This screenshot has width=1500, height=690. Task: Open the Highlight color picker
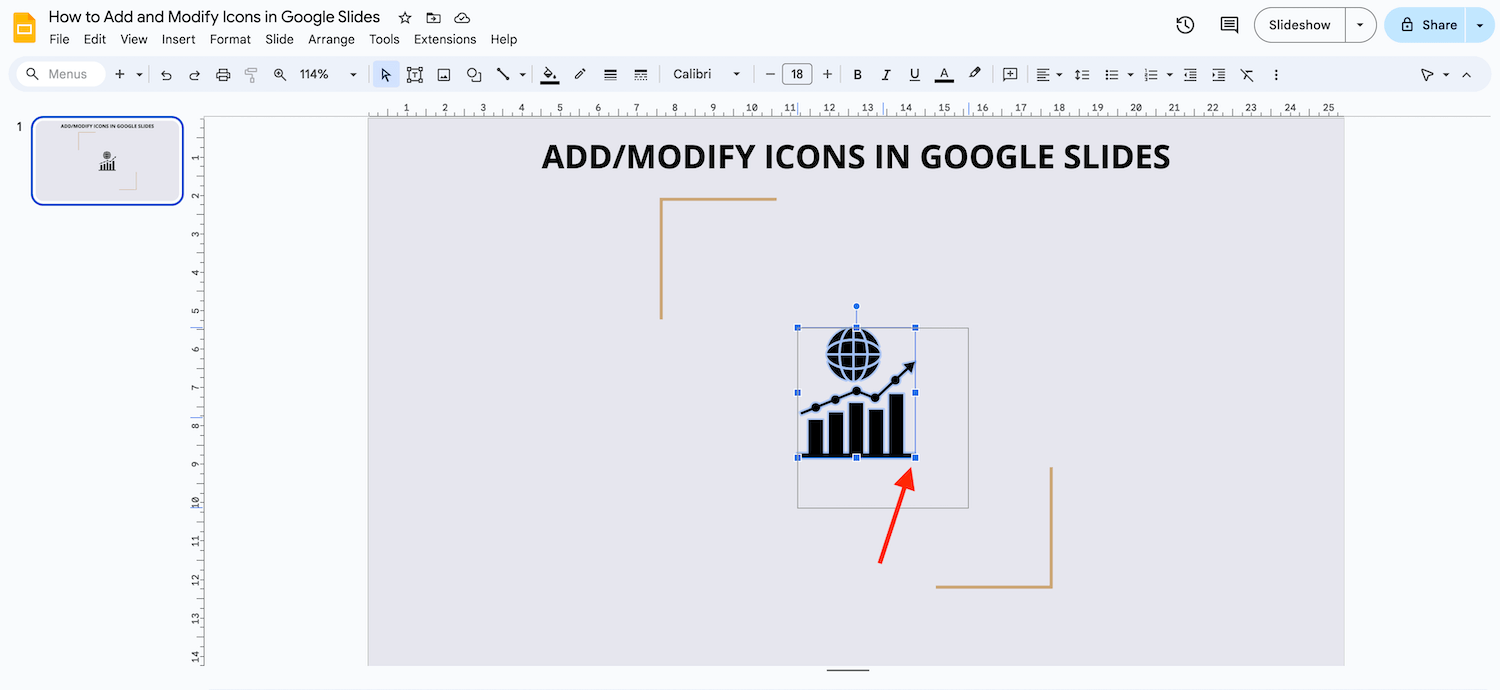point(975,75)
